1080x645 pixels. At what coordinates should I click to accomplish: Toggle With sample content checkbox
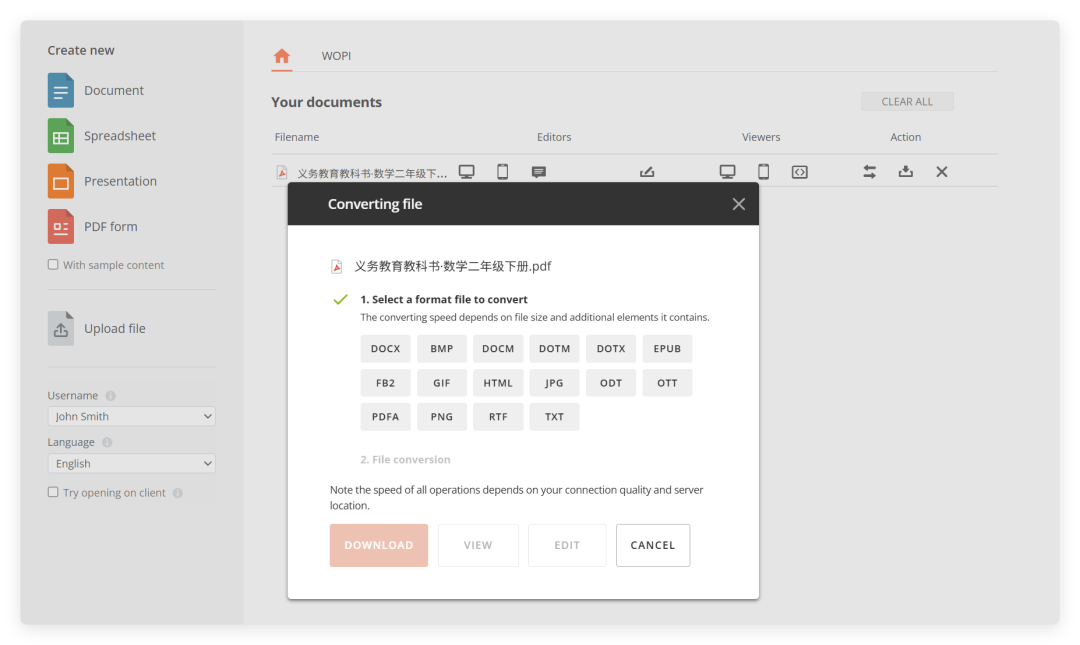(53, 265)
